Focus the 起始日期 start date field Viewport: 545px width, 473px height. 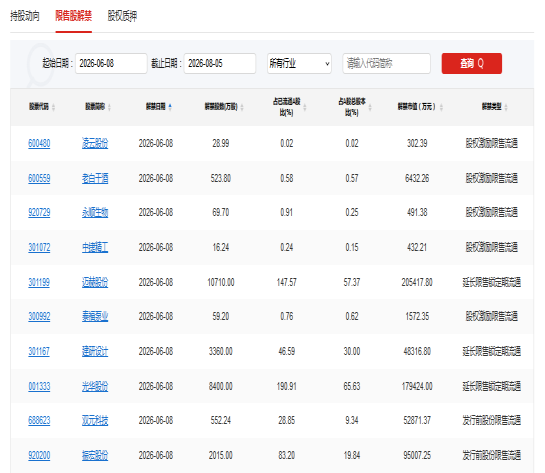(111, 64)
